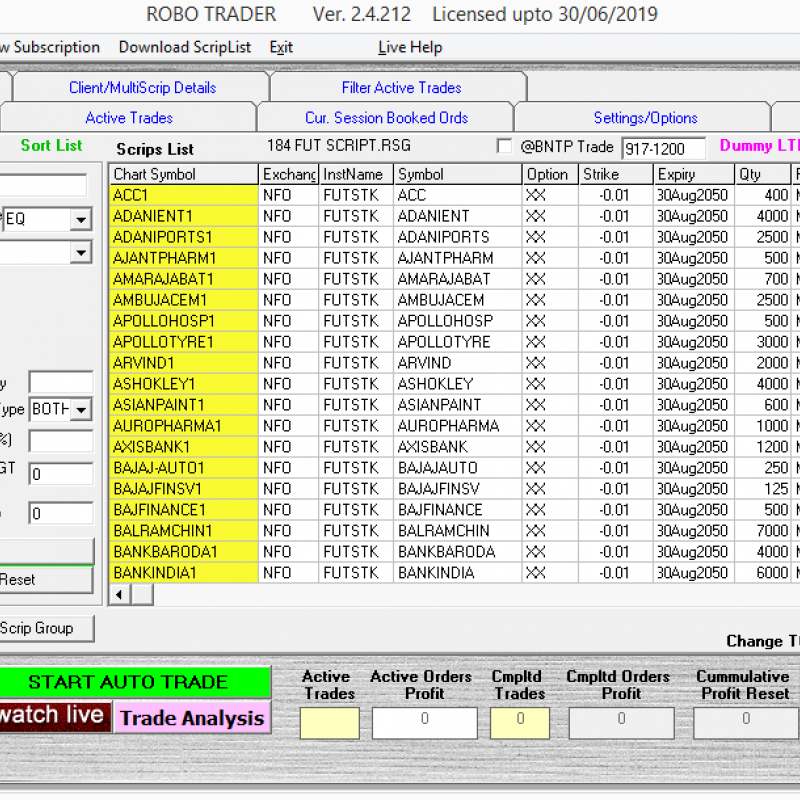
Task: Click the watch live button
Action: 55,718
